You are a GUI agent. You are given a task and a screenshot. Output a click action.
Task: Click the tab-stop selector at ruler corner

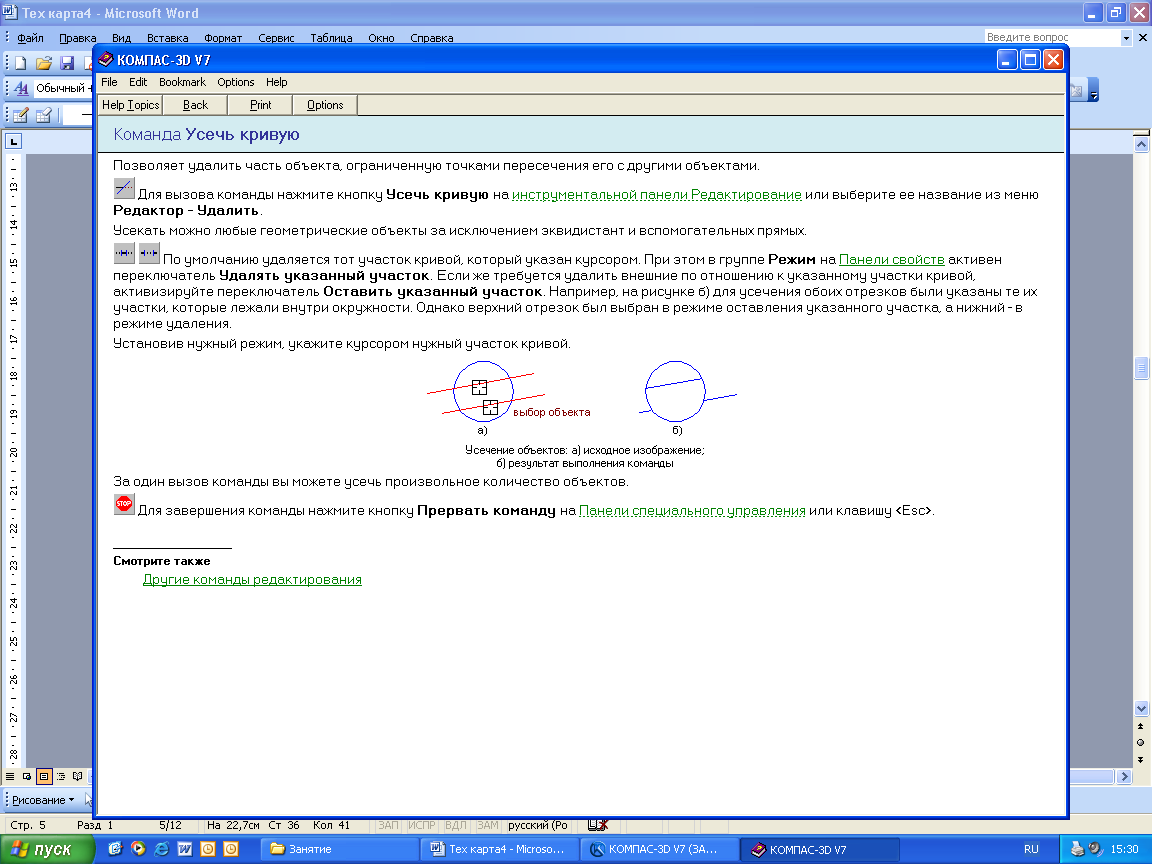(x=14, y=141)
